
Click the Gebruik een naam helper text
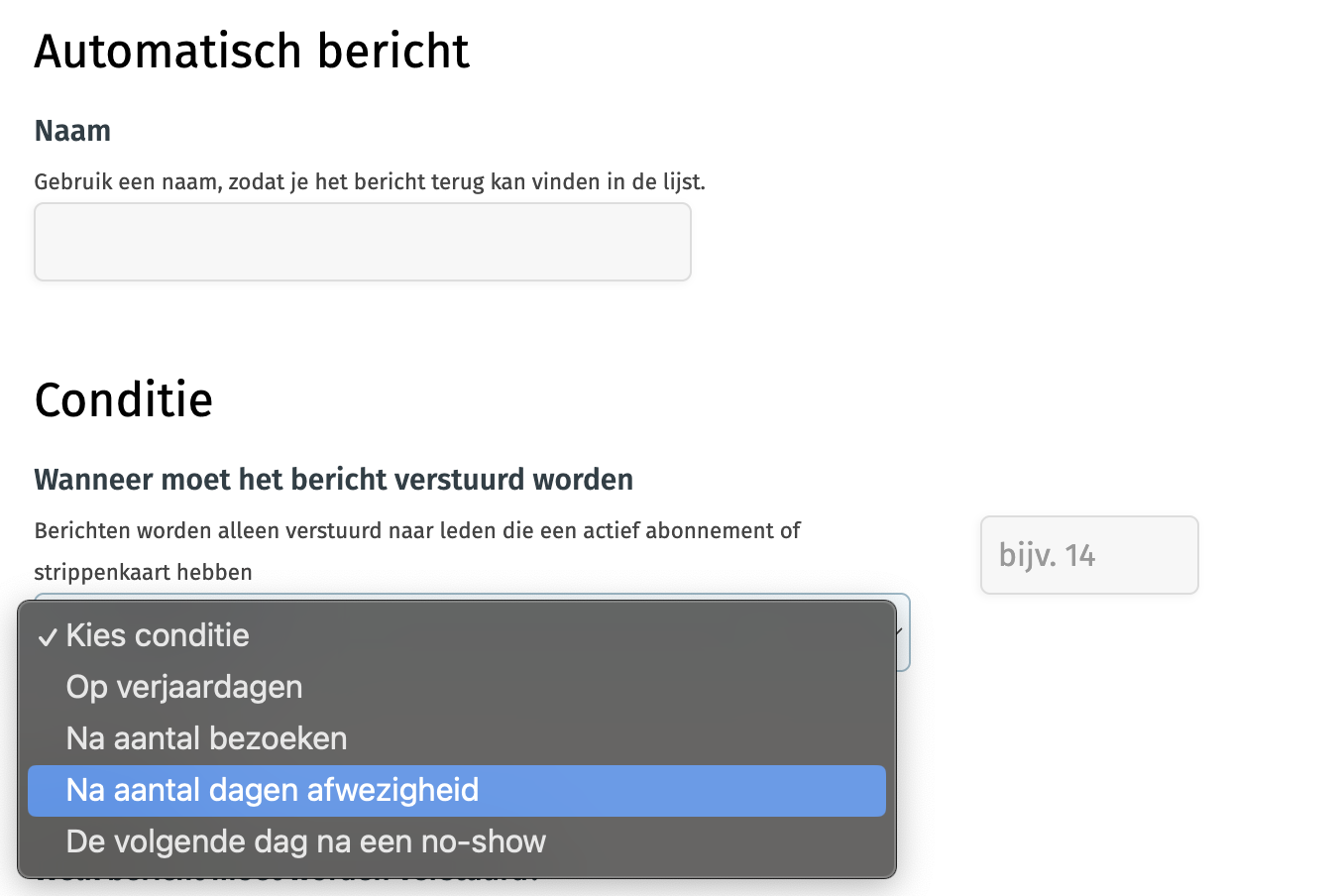tap(370, 182)
